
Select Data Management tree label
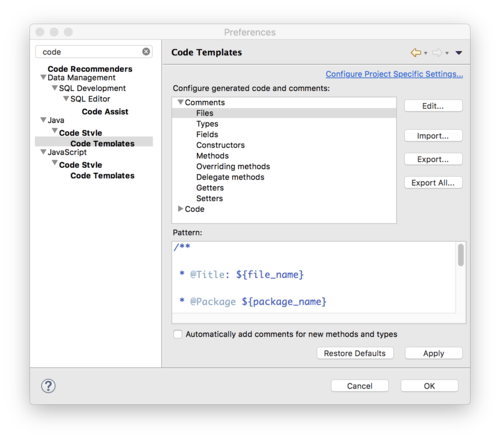(81, 78)
